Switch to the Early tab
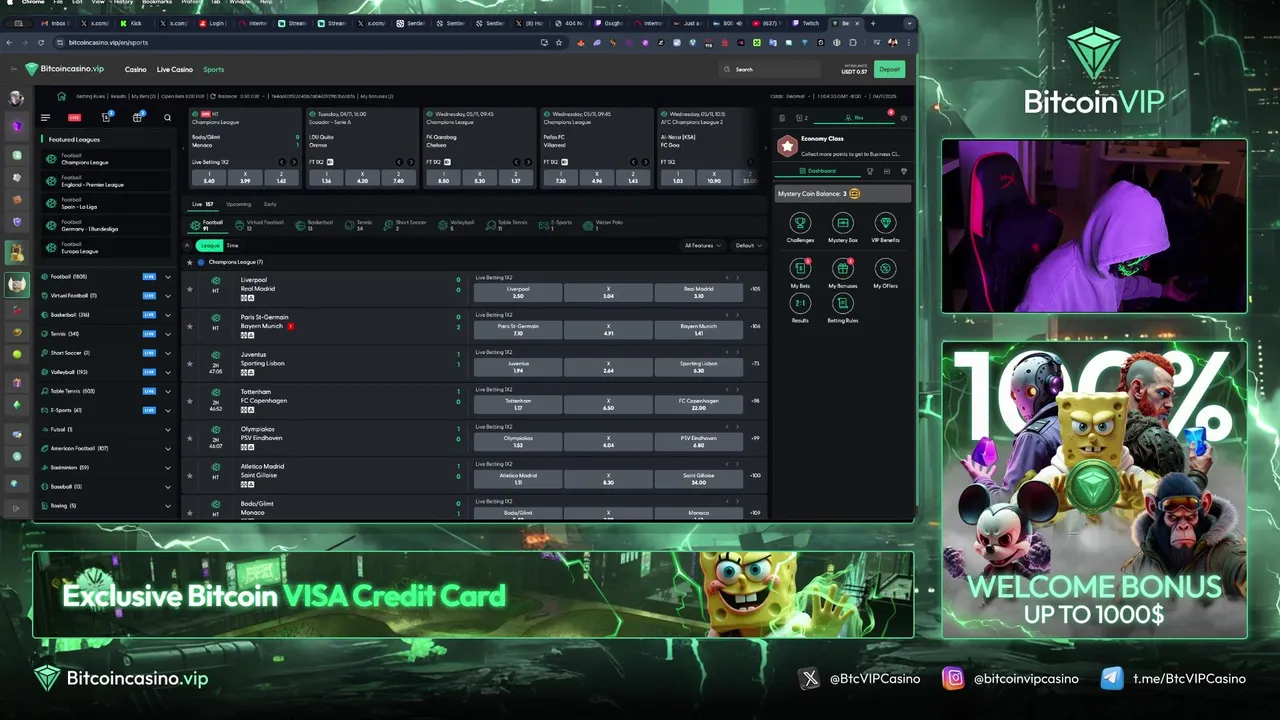Viewport: 1280px width, 720px height. [270, 204]
